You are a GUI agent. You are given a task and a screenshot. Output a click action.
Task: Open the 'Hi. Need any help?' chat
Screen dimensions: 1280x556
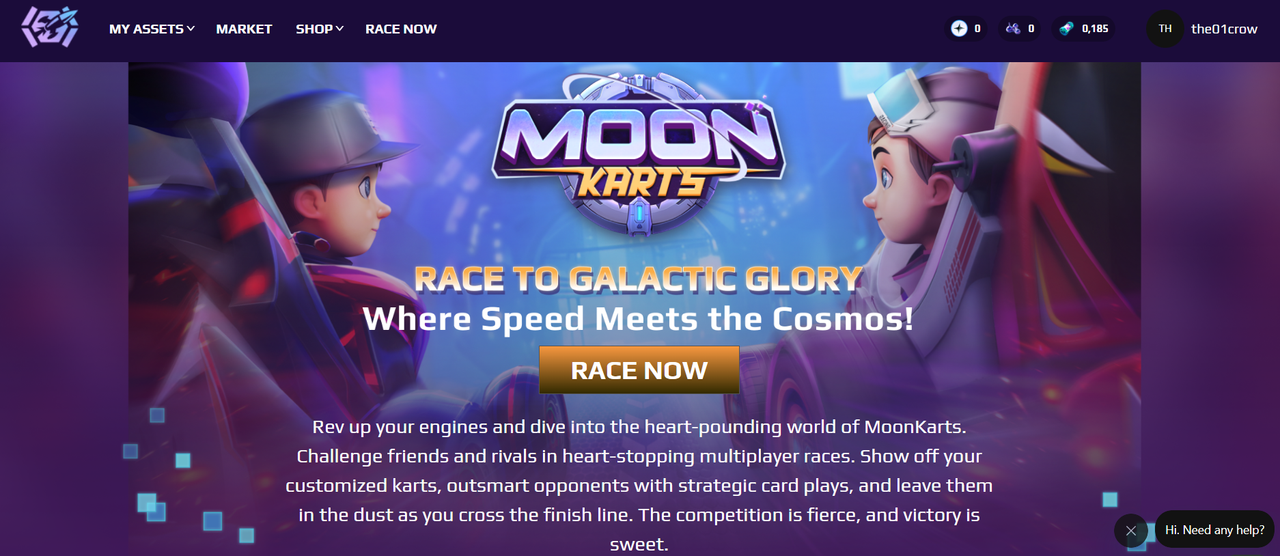[x=1214, y=530]
